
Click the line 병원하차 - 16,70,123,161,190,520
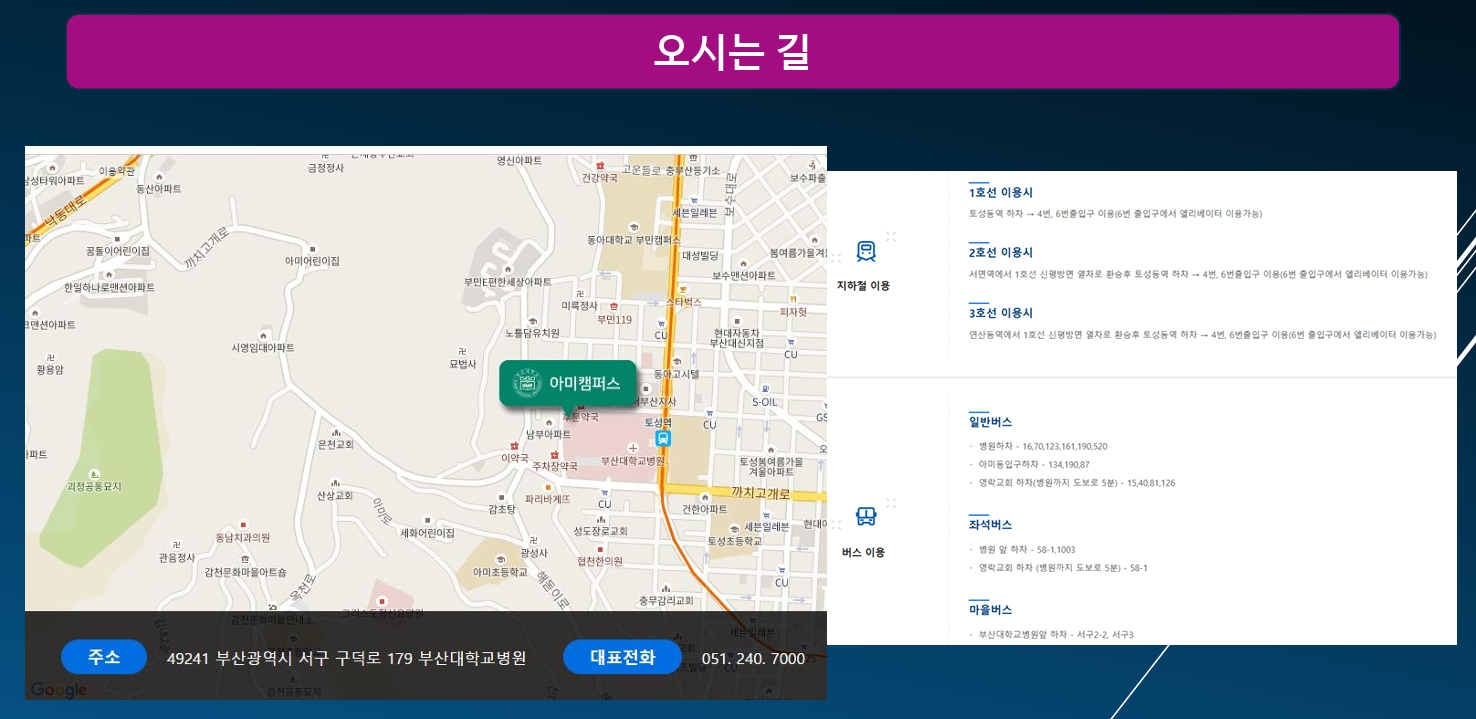tap(1042, 446)
